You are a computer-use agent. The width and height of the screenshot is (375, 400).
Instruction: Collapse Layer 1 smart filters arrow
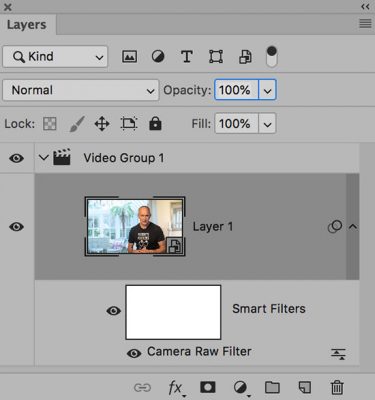pyautogui.click(x=353, y=227)
